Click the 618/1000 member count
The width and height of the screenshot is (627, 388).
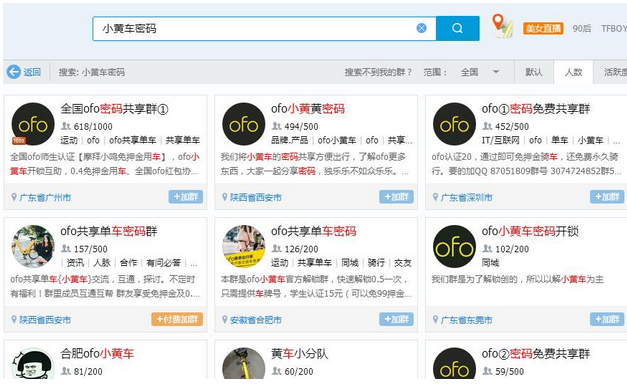(93, 127)
